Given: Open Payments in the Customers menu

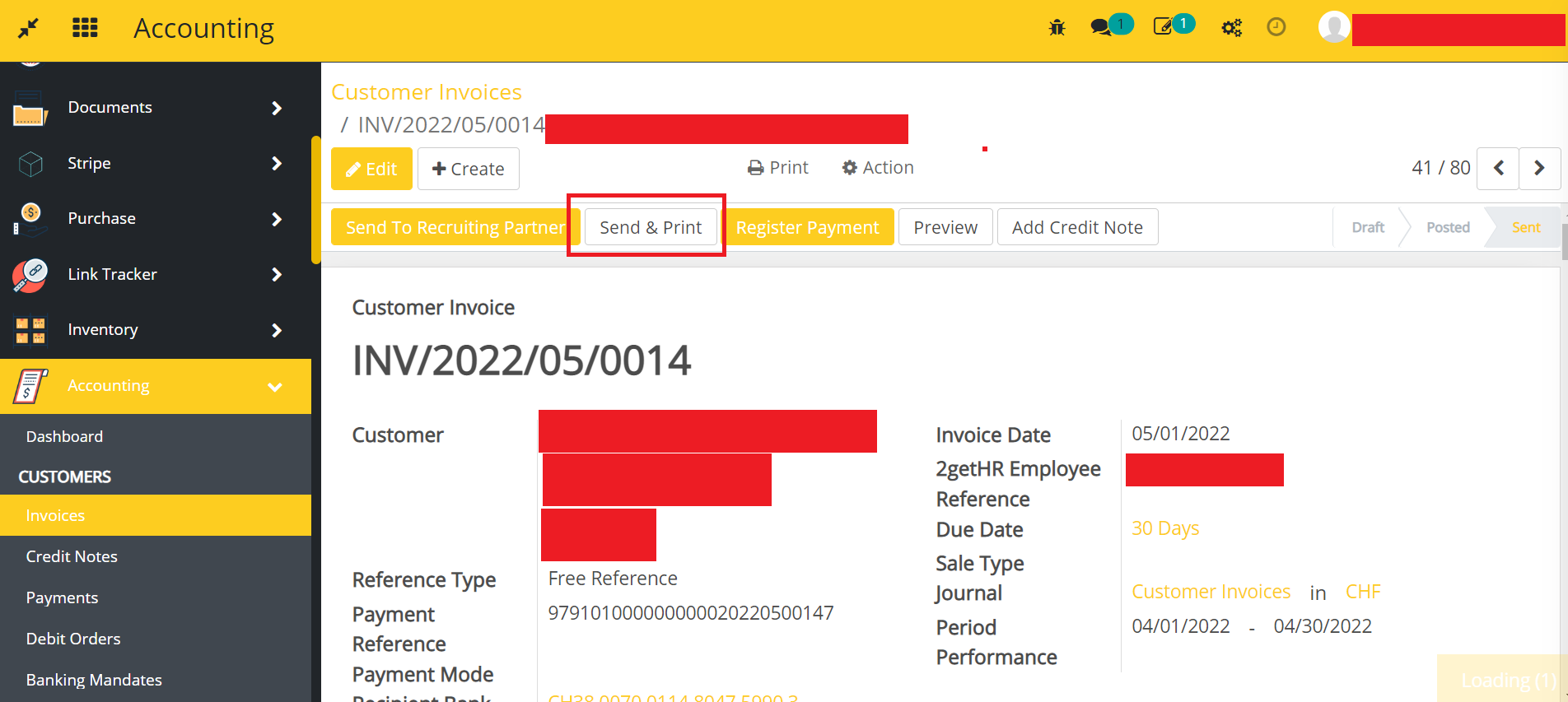Looking at the screenshot, I should (62, 597).
